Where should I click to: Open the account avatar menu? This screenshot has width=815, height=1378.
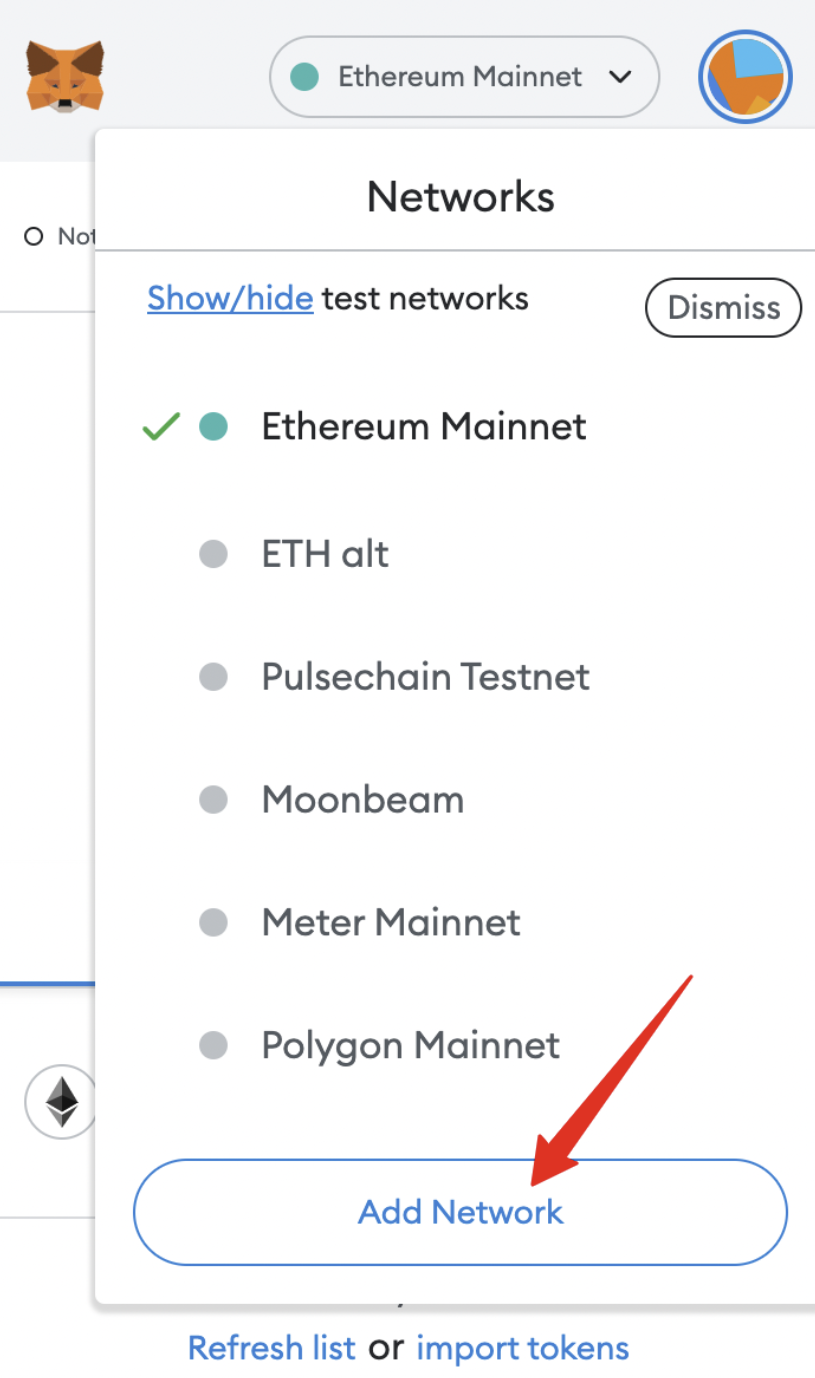tap(745, 77)
